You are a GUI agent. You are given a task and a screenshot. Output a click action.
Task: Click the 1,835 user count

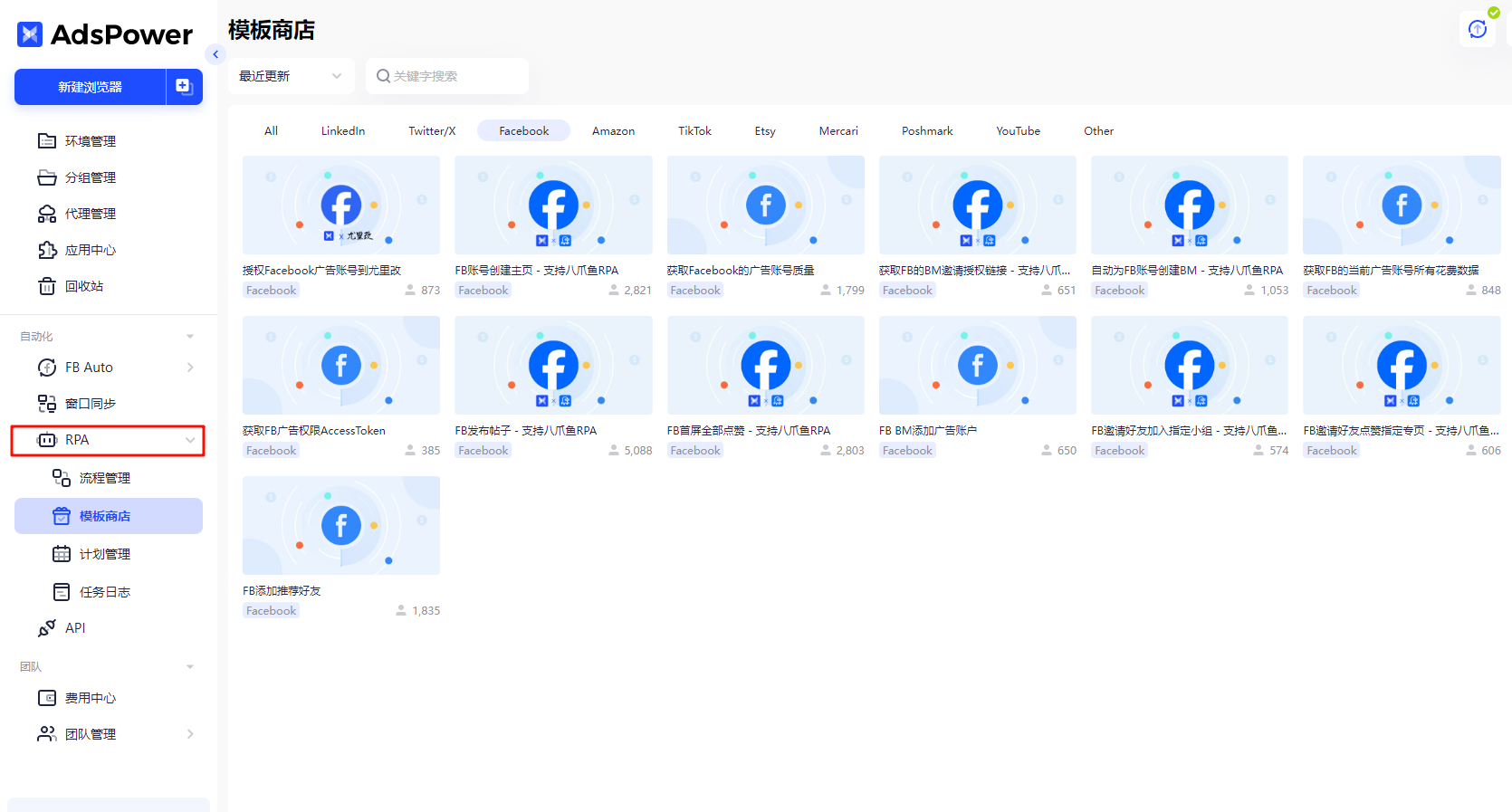click(x=426, y=611)
